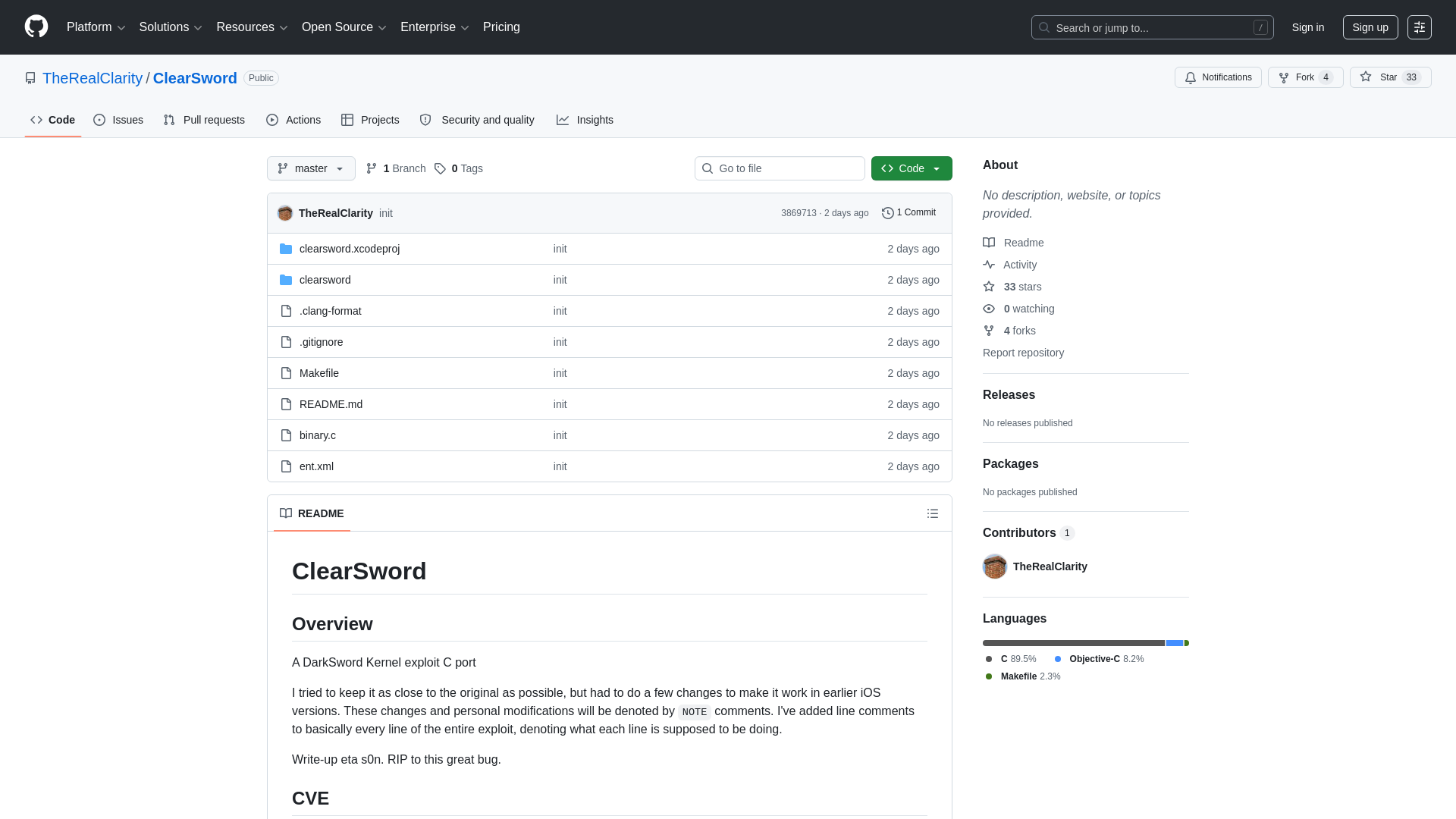This screenshot has width=1456, height=819.
Task: Select the C 89.5% language link
Action: 1012,659
